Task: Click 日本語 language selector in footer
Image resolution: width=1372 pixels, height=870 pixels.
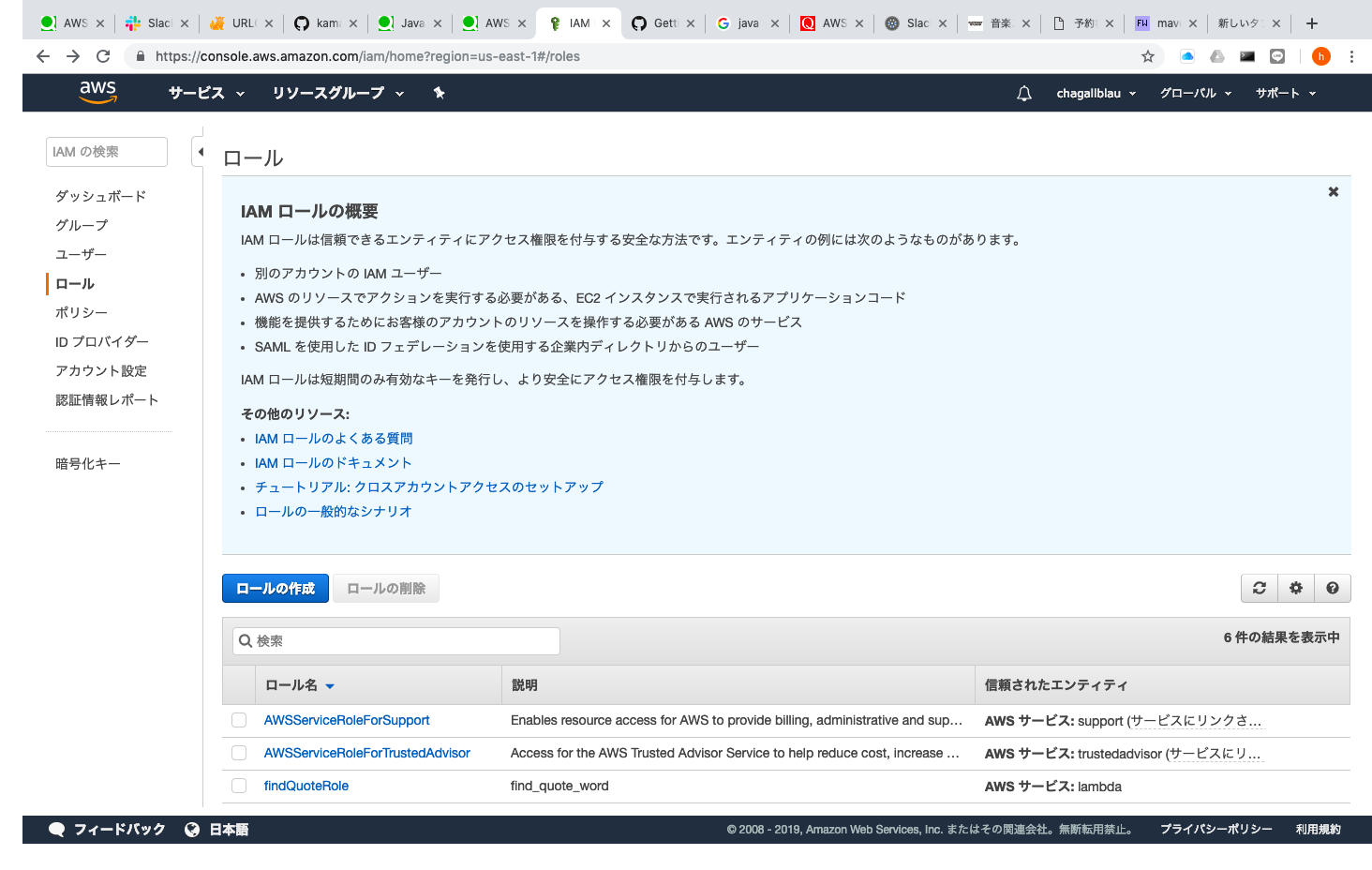Action: (229, 830)
